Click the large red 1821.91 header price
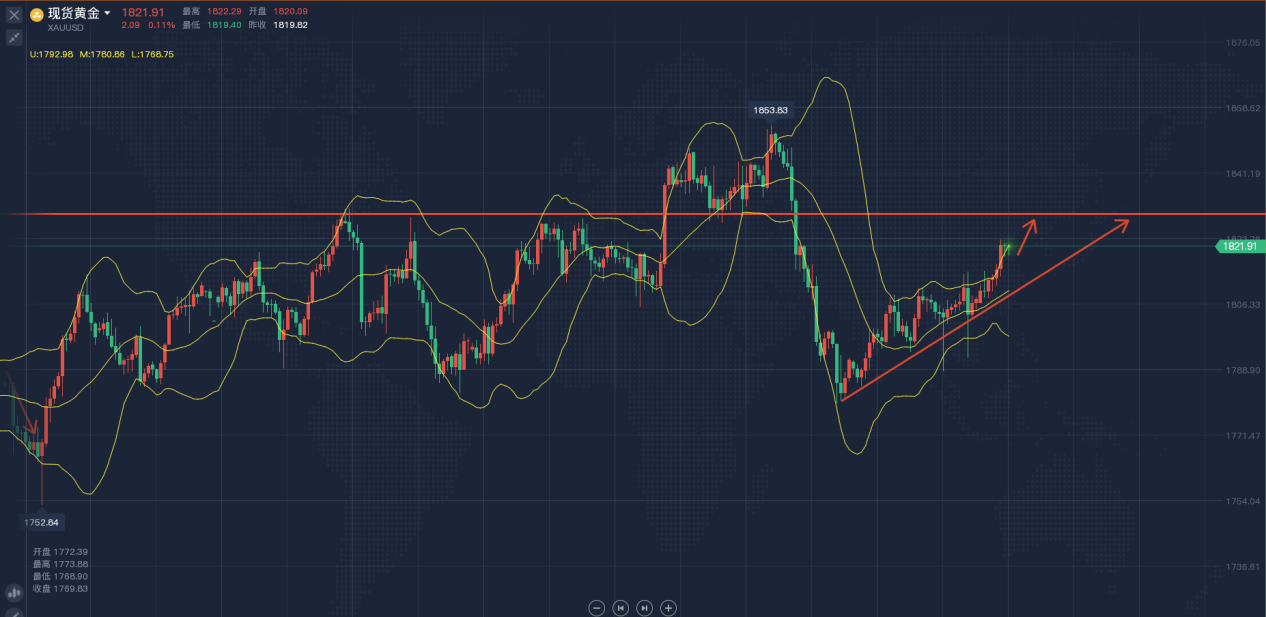This screenshot has width=1266, height=617. (142, 12)
